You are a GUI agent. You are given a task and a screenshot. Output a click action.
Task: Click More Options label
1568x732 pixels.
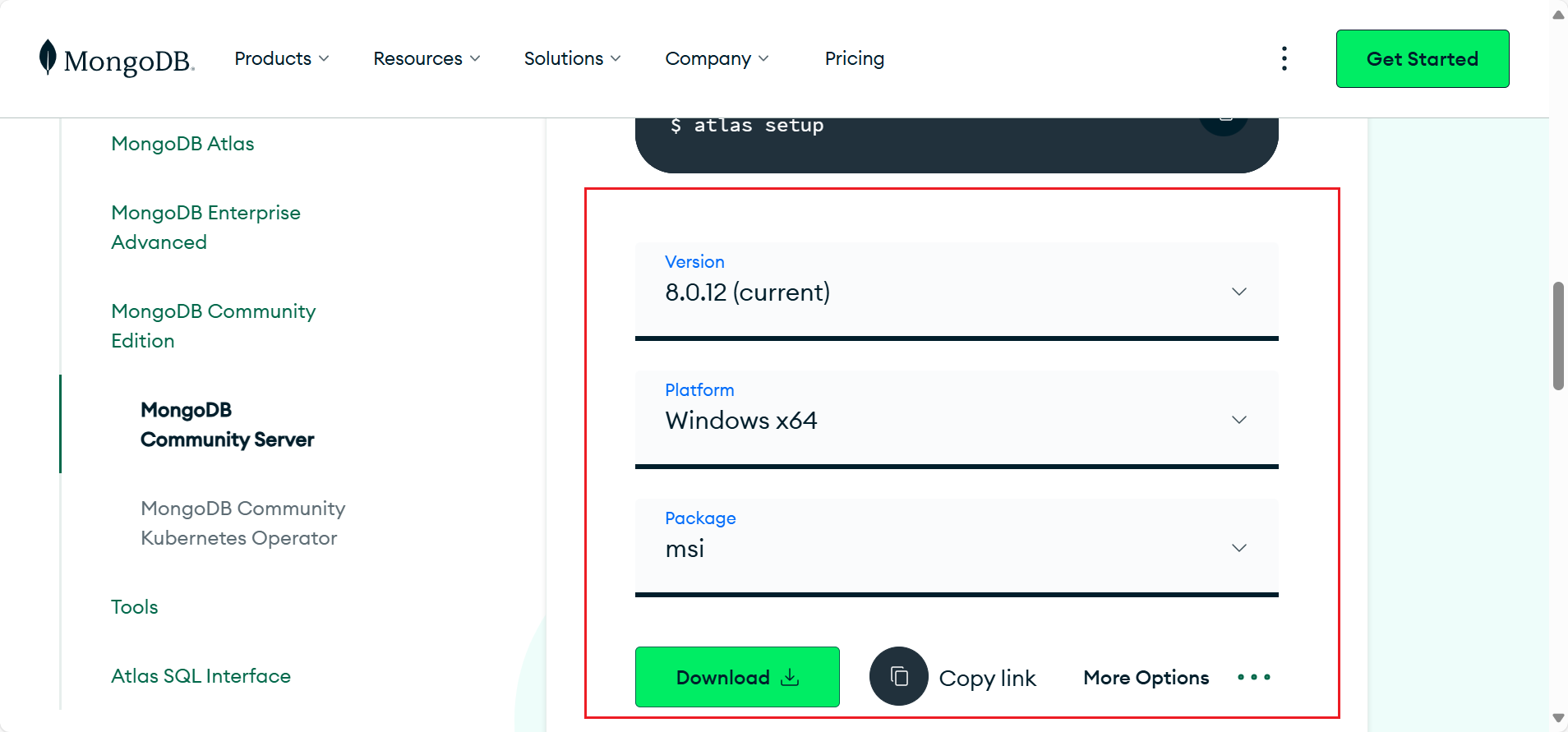pos(1146,677)
